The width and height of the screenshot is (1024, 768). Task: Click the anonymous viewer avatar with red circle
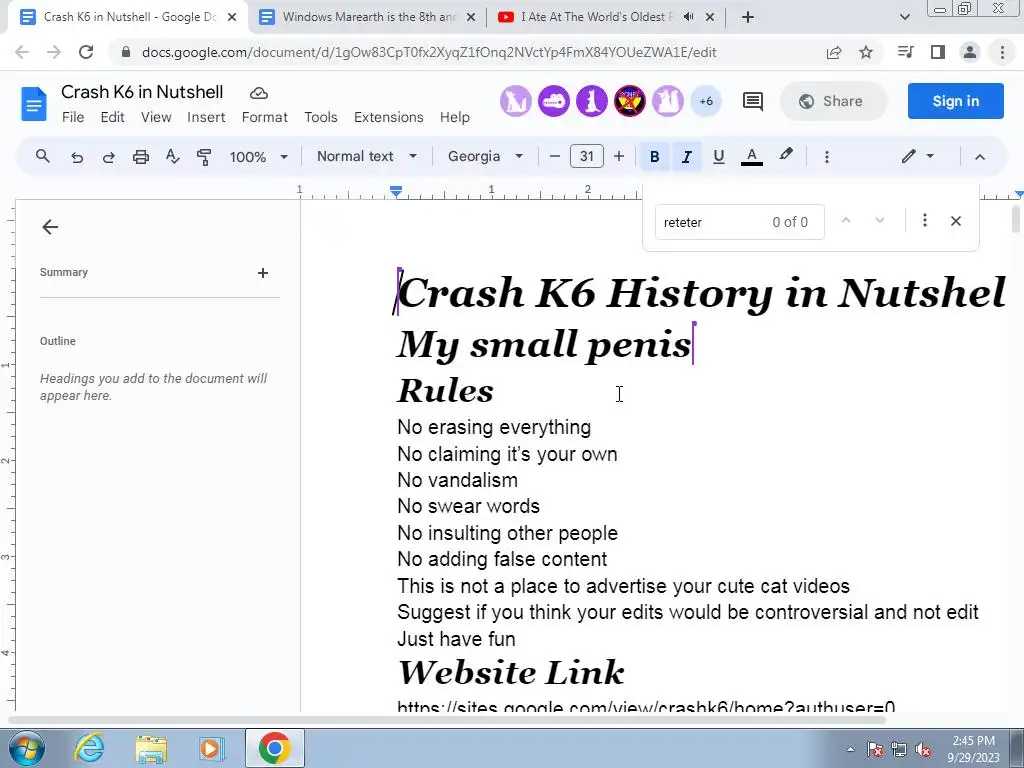coord(630,101)
